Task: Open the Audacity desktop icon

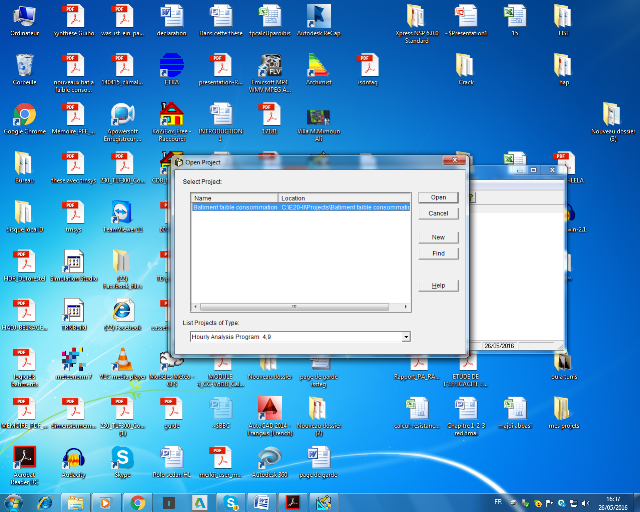Action: pos(73,458)
